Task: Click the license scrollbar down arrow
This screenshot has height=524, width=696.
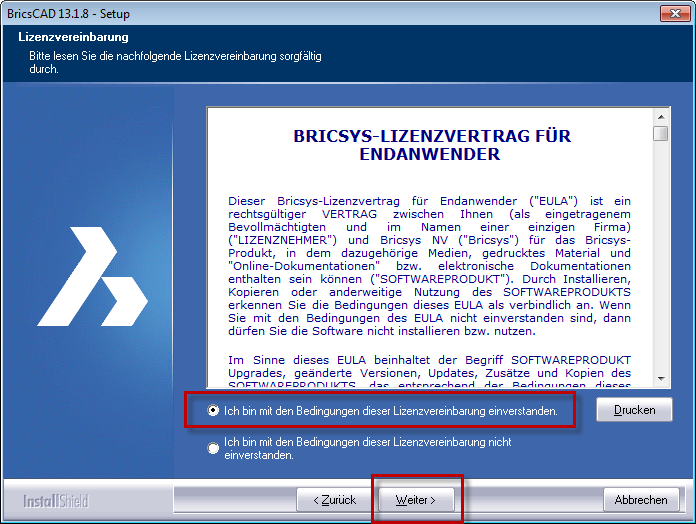Action: tap(660, 378)
